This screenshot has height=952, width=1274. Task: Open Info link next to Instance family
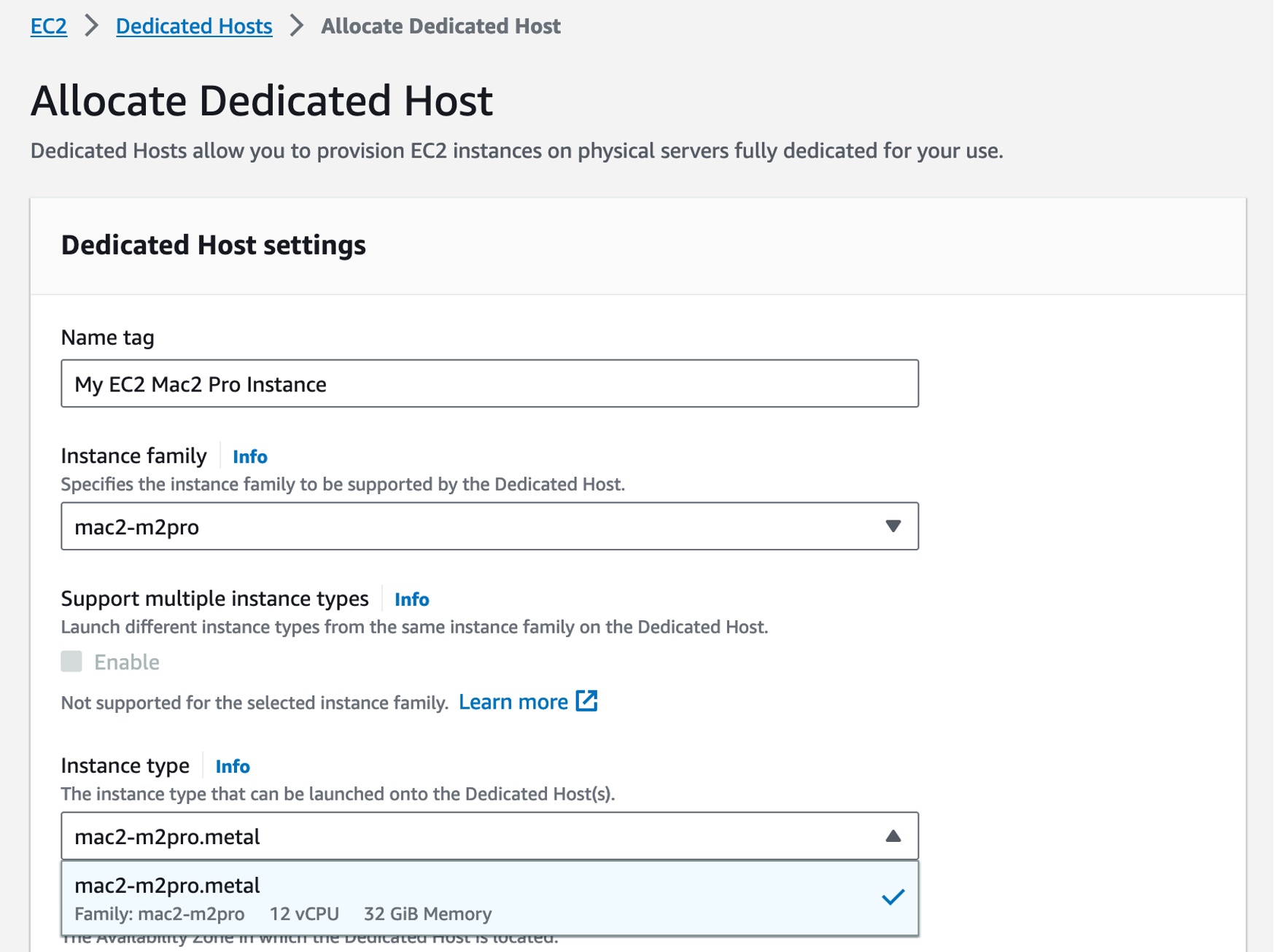tap(250, 456)
